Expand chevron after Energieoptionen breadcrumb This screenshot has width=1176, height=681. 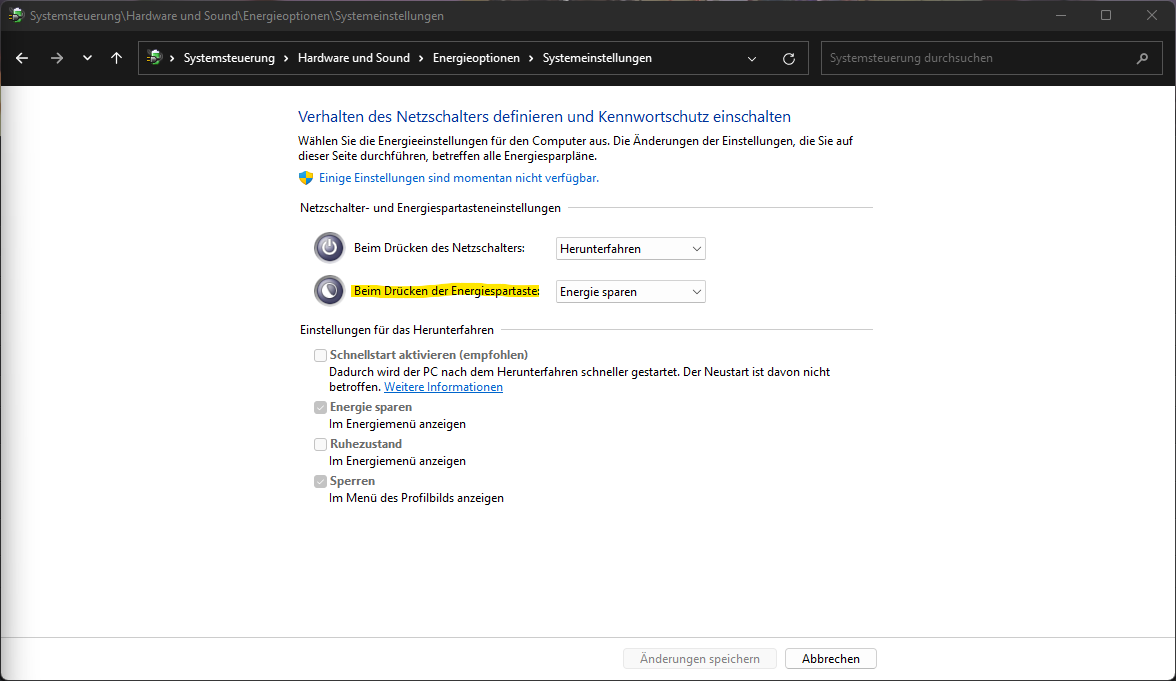tap(531, 58)
